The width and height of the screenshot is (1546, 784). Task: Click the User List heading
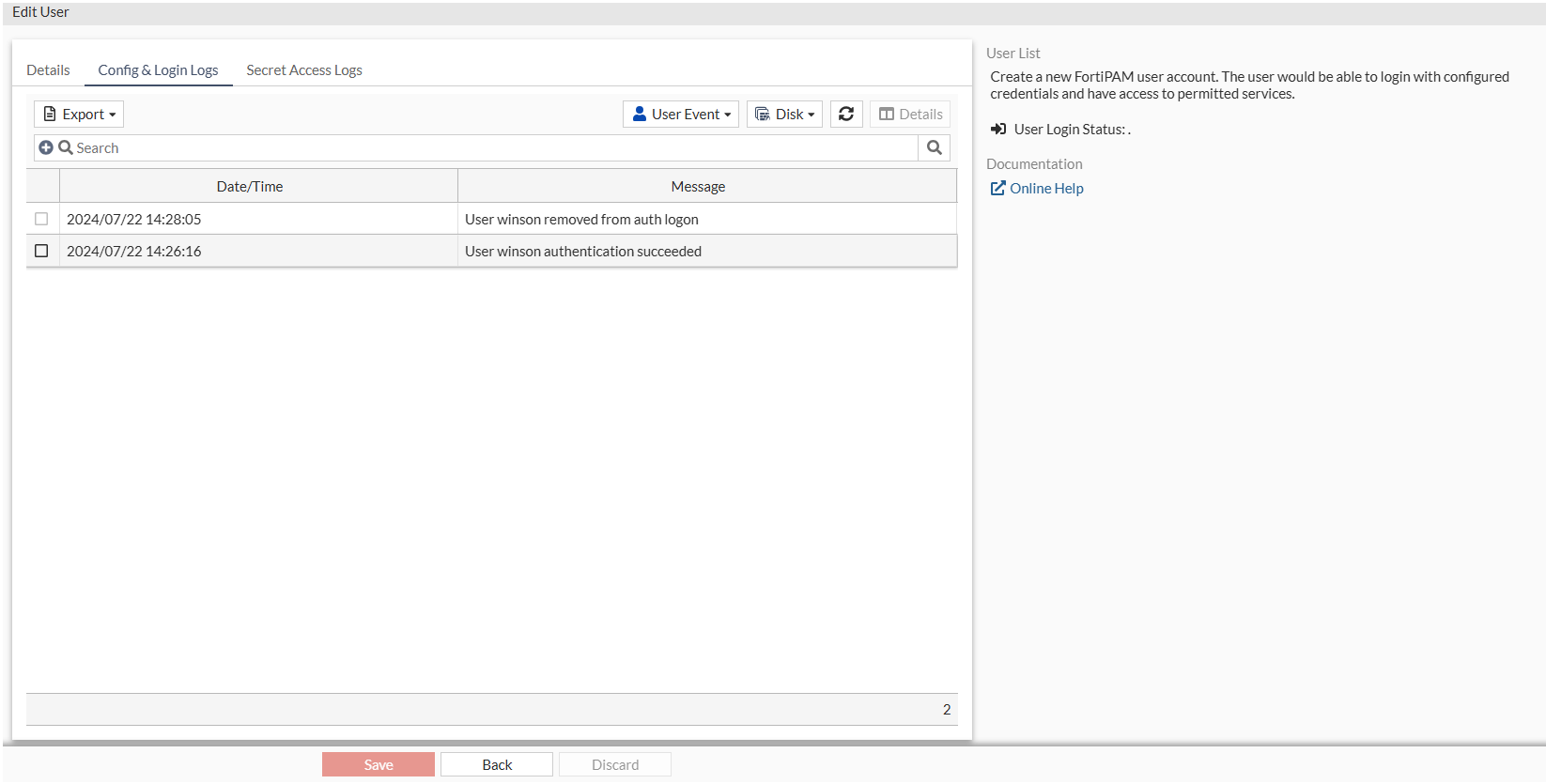(x=1013, y=54)
